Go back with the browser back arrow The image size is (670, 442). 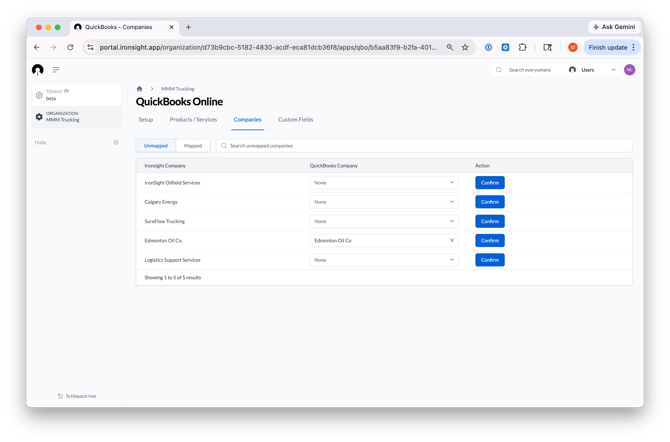37,47
